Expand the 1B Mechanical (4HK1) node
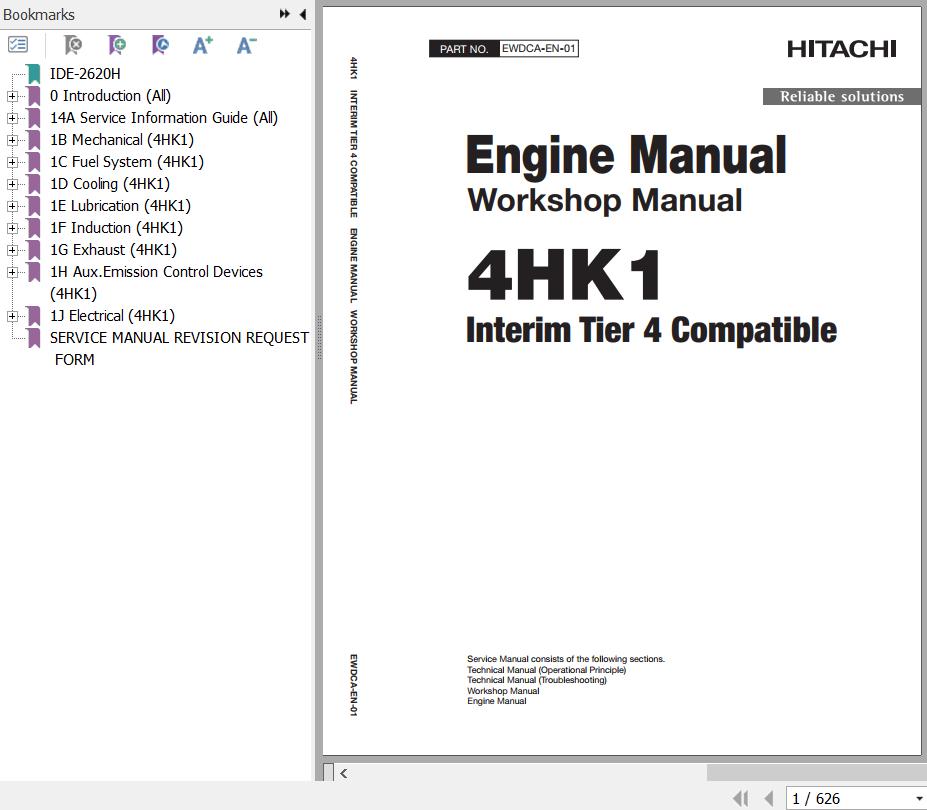The height and width of the screenshot is (810, 927). [12, 140]
